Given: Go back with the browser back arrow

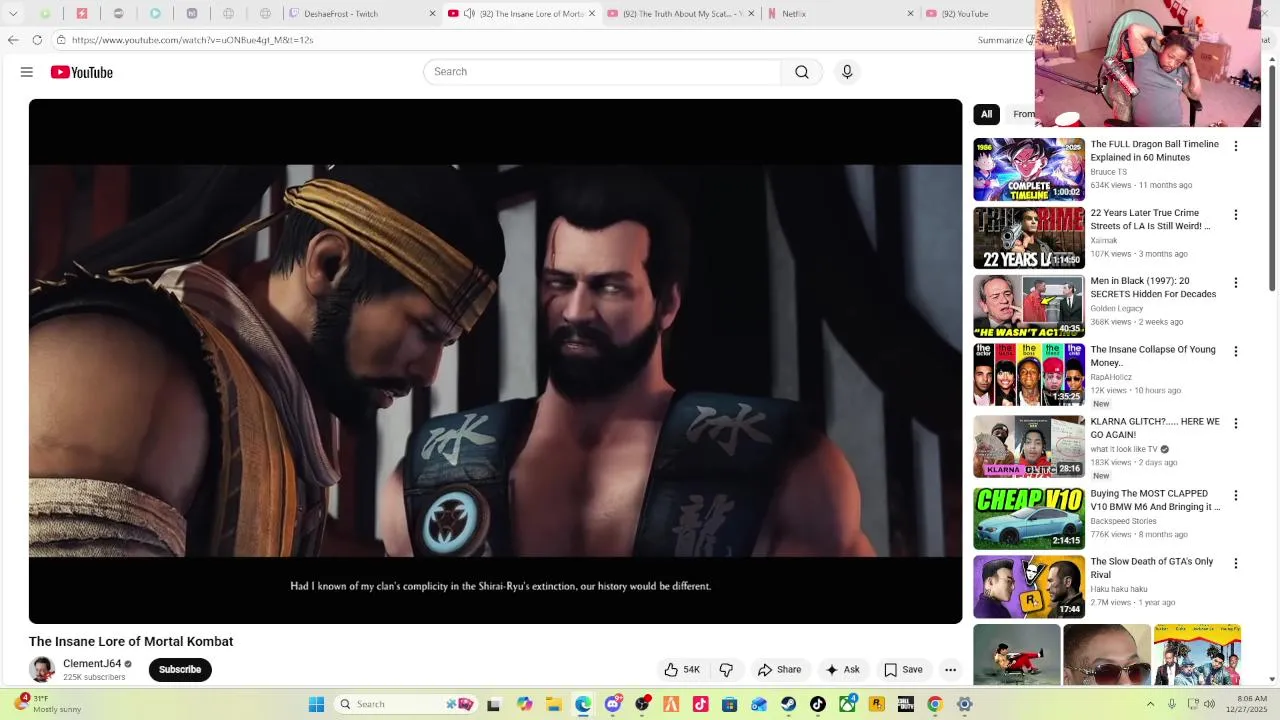Looking at the screenshot, I should (x=13, y=40).
